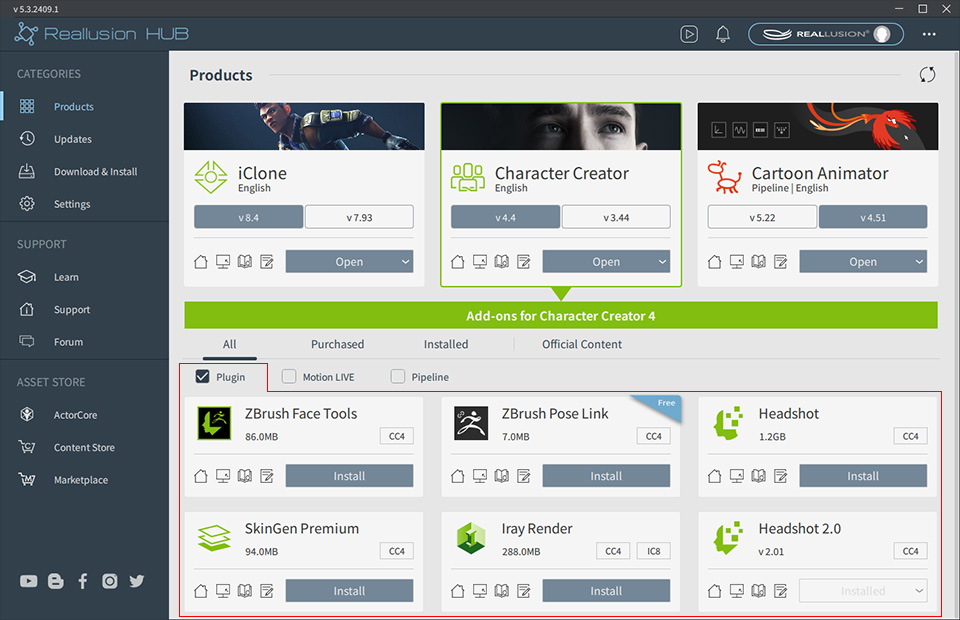
Task: Expand Cartoon Animator Open dropdown arrow
Action: [x=920, y=262]
